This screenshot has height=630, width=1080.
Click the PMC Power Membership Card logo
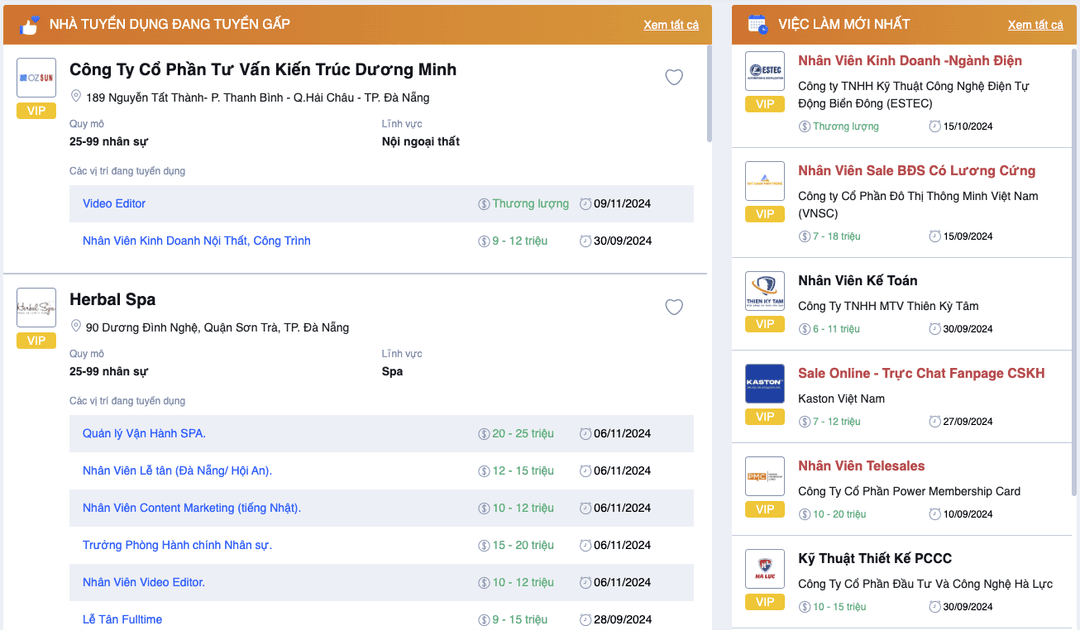point(765,476)
